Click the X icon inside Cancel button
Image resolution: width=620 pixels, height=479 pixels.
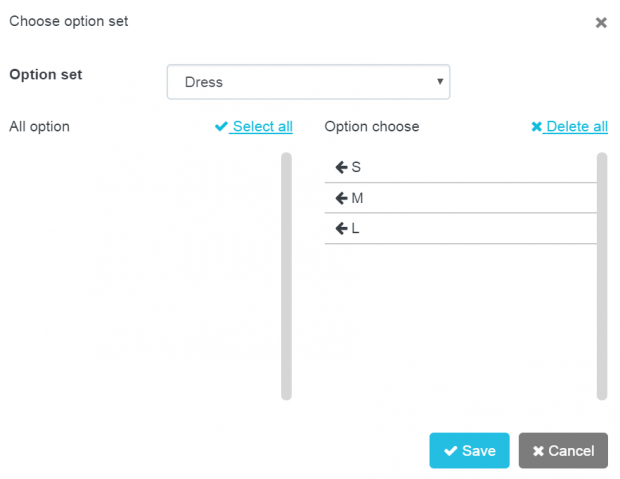pos(538,451)
